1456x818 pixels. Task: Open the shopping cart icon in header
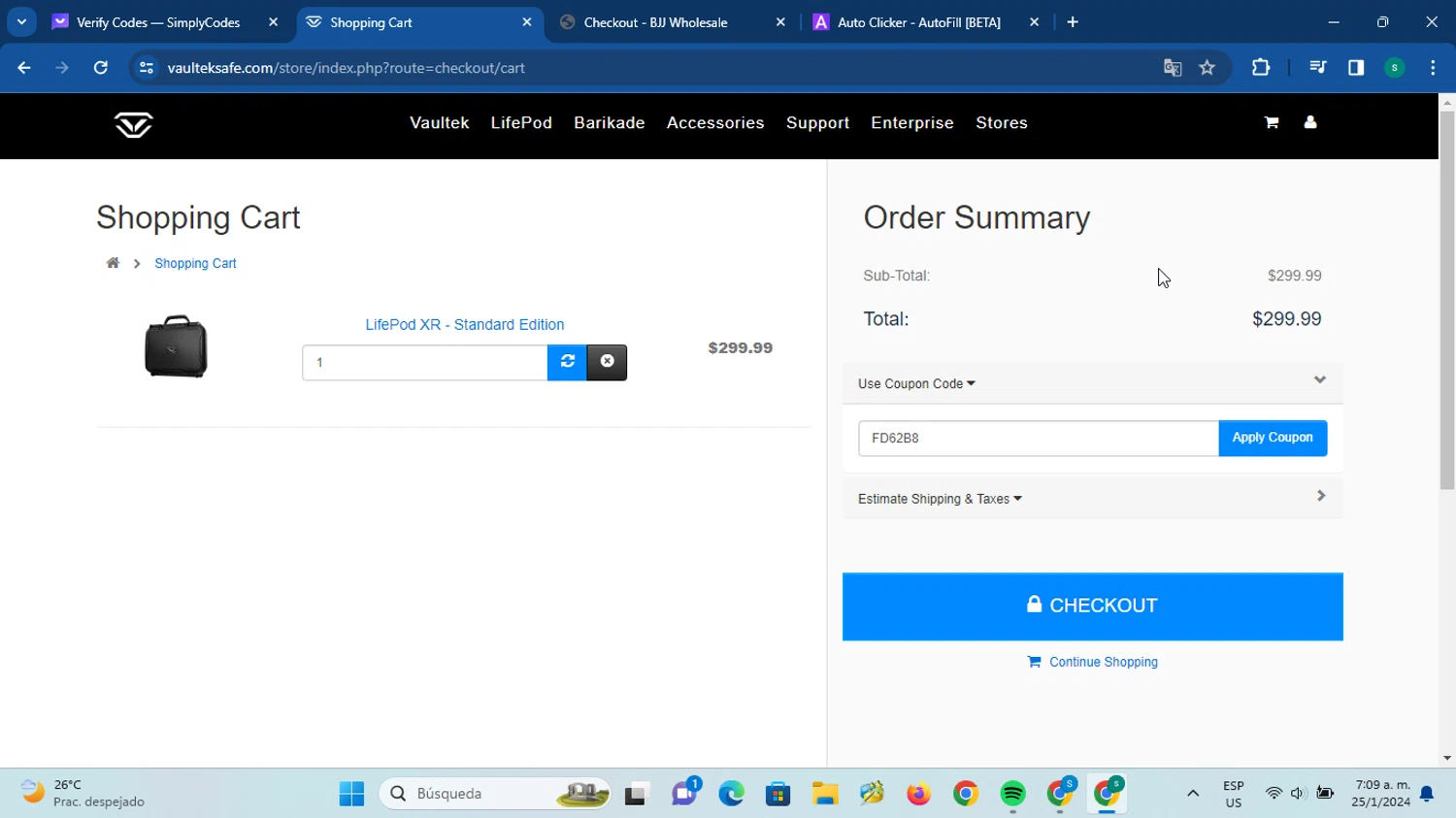(x=1272, y=122)
